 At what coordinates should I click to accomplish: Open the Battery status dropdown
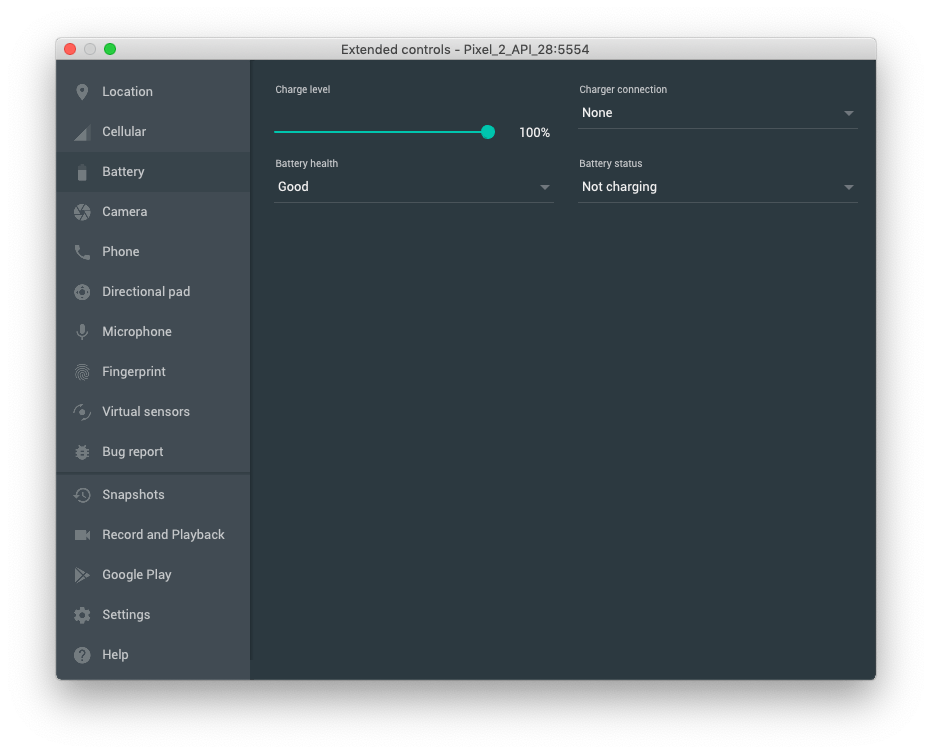coord(717,187)
